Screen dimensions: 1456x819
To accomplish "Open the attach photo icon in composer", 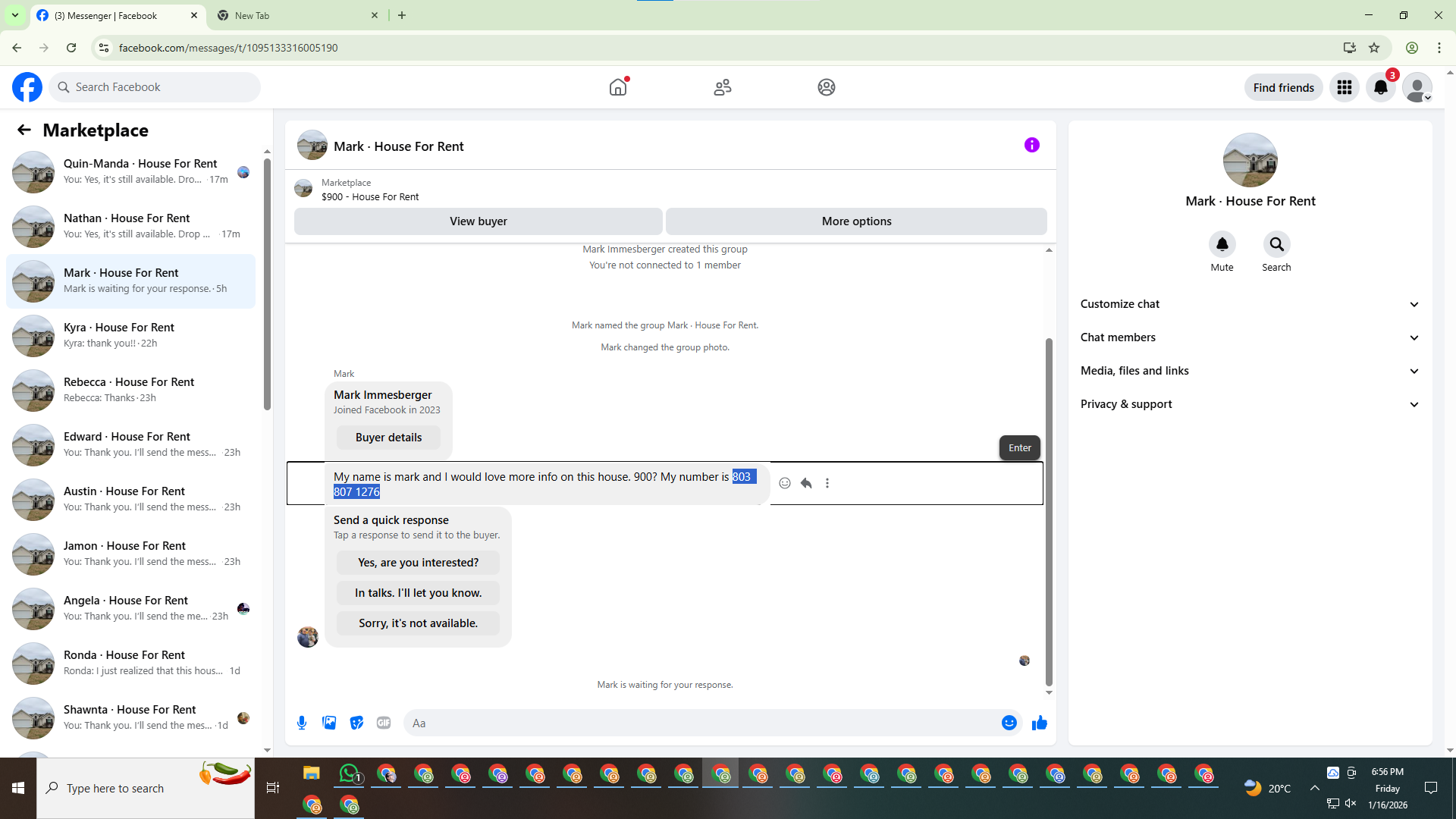I will [x=329, y=723].
